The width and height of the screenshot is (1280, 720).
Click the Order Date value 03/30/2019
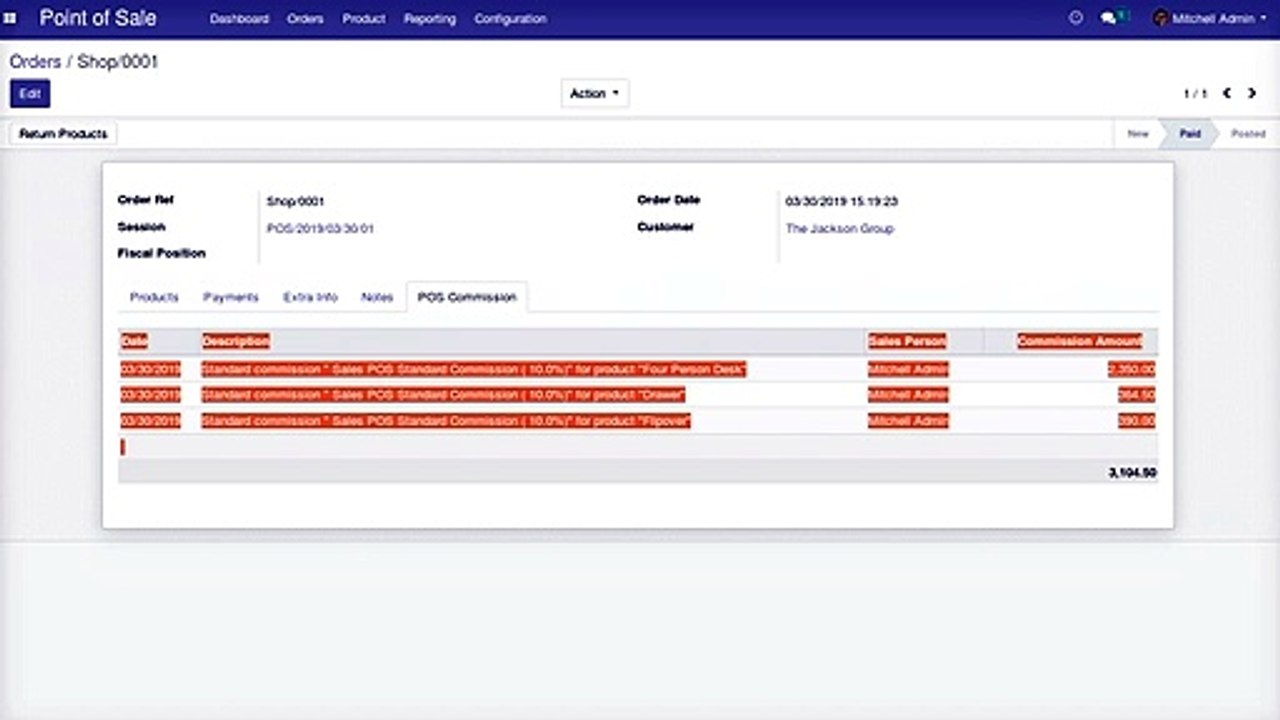pyautogui.click(x=842, y=201)
